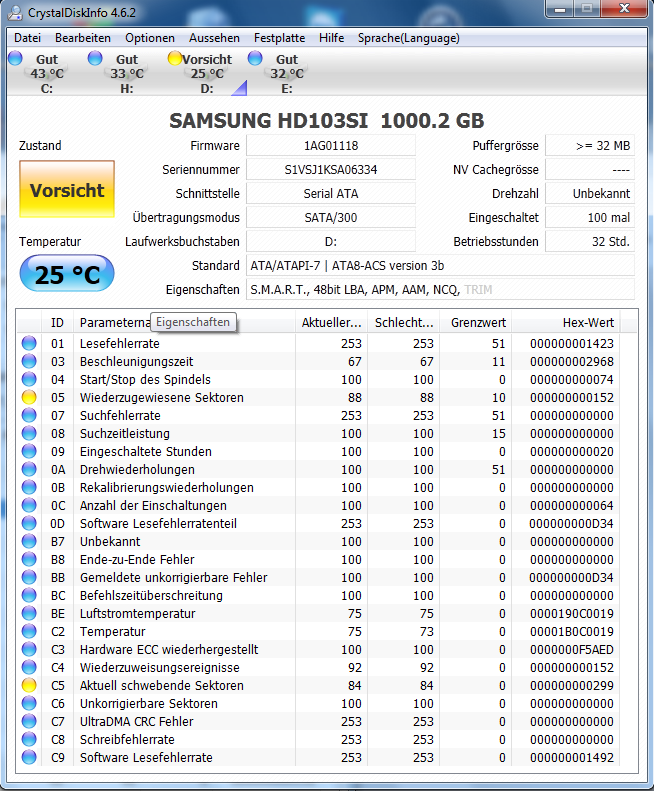Click the blue status orb for drive C:
Image resolution: width=654 pixels, height=791 pixels.
(16, 58)
